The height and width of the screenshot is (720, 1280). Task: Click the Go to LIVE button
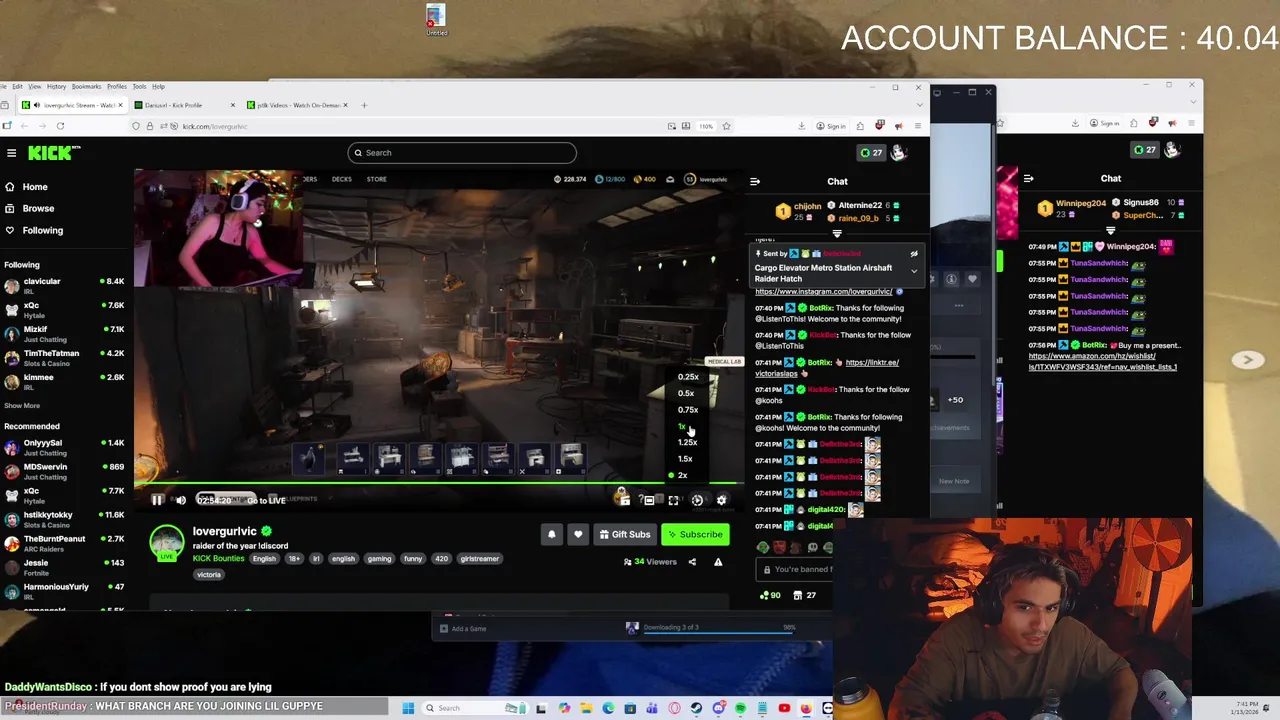[266, 500]
